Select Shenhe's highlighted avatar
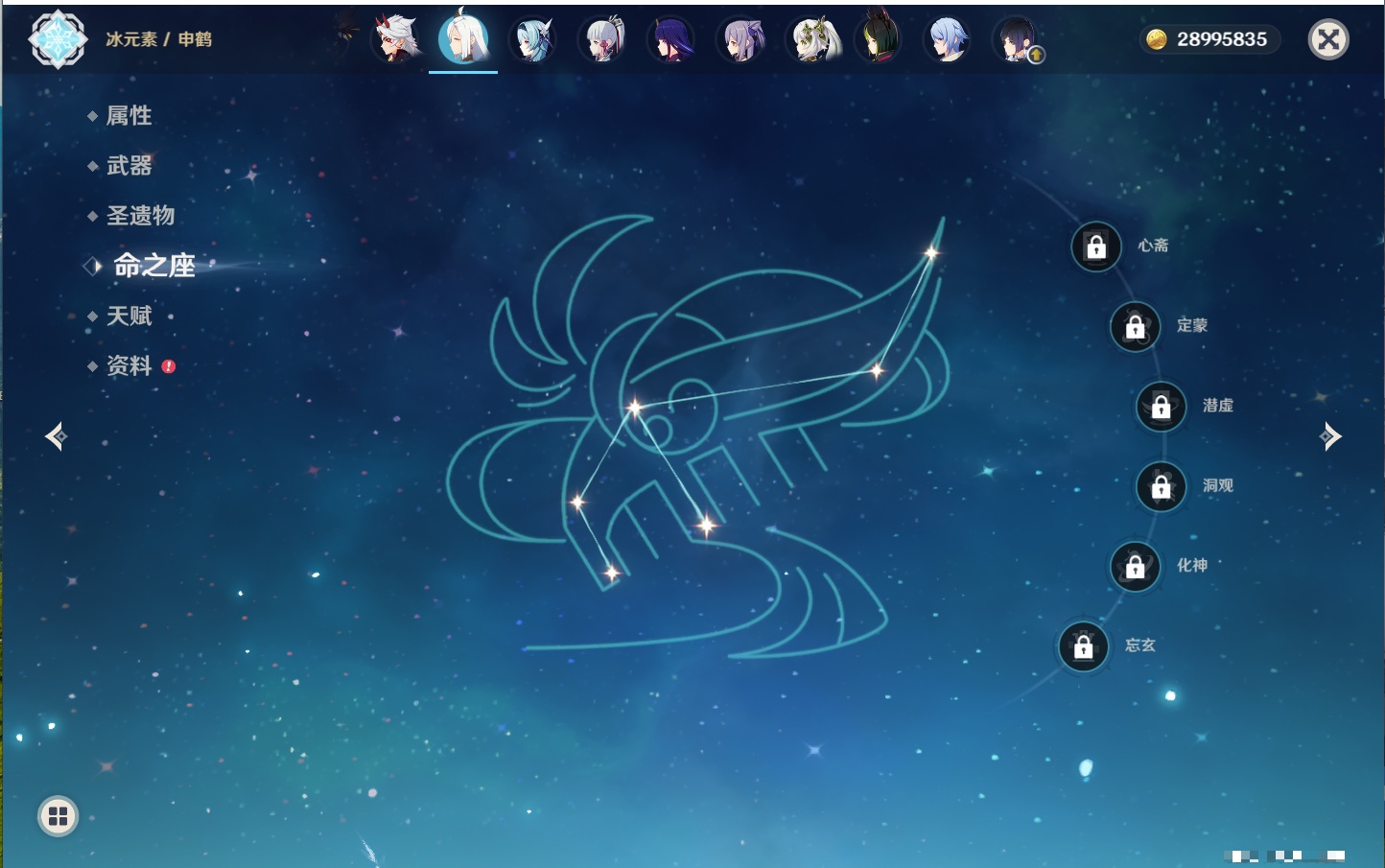The width and height of the screenshot is (1385, 868). (x=463, y=39)
